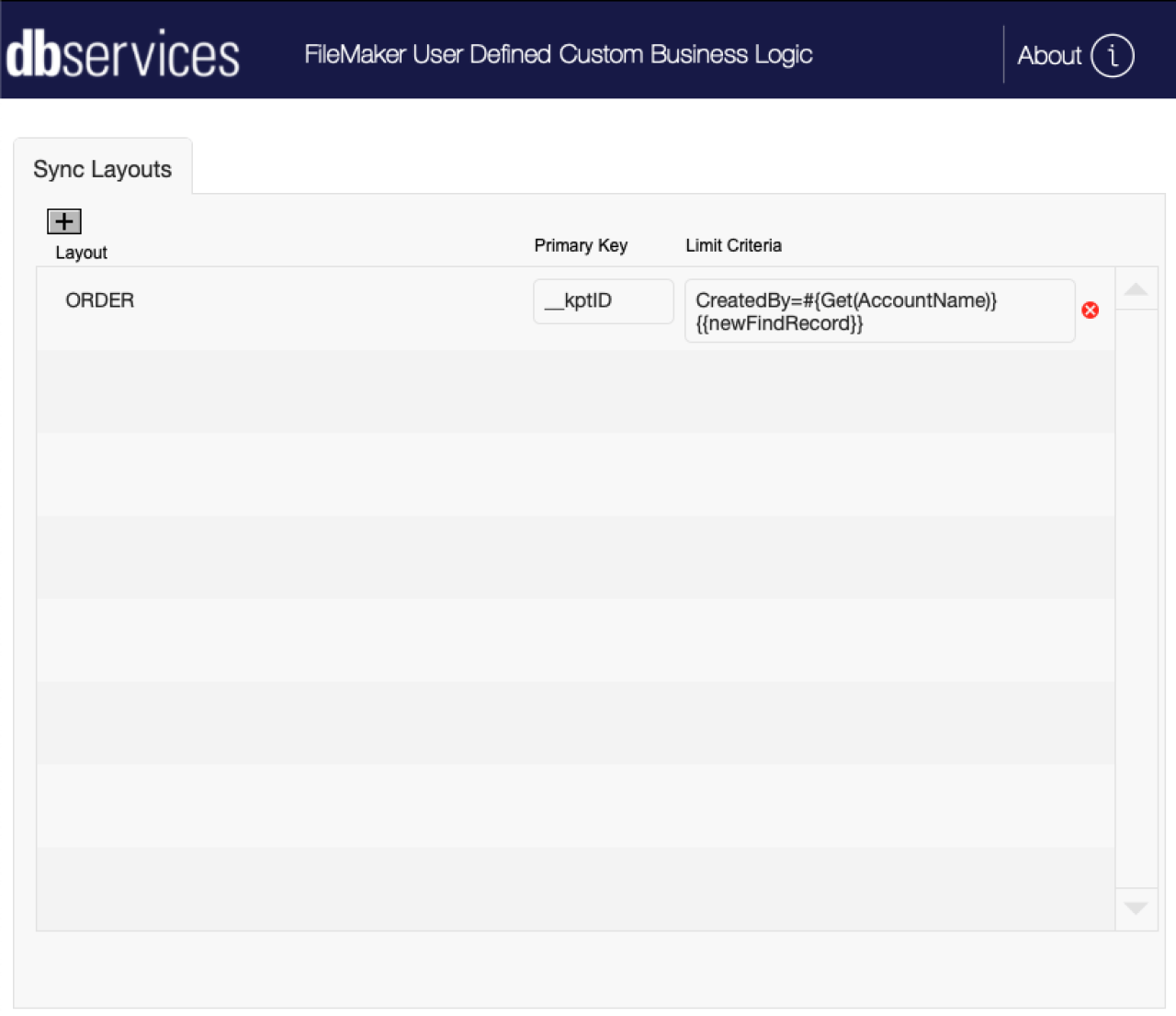Select the Sync Layouts tab
This screenshot has height=1016, width=1176.
pyautogui.click(x=103, y=167)
